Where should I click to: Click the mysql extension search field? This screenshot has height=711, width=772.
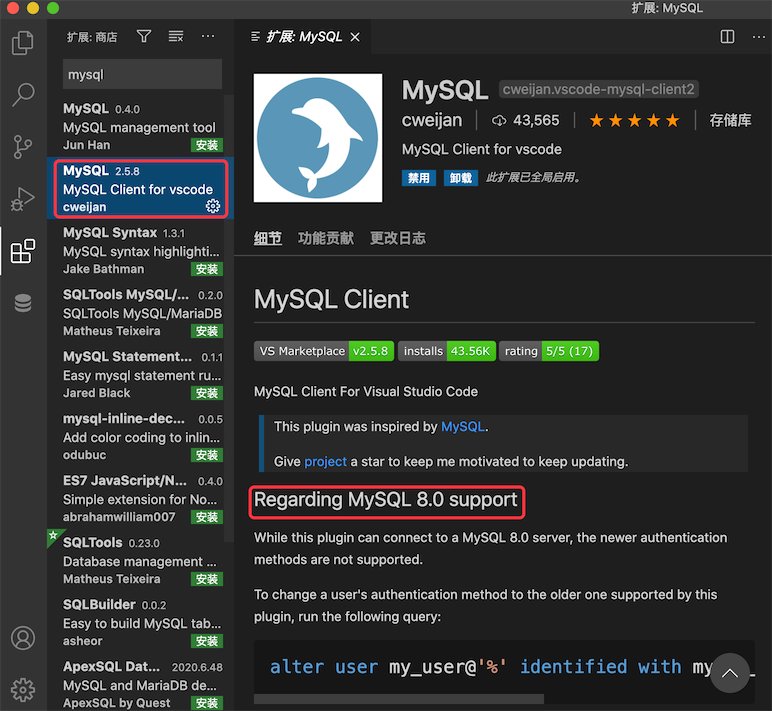(x=142, y=74)
